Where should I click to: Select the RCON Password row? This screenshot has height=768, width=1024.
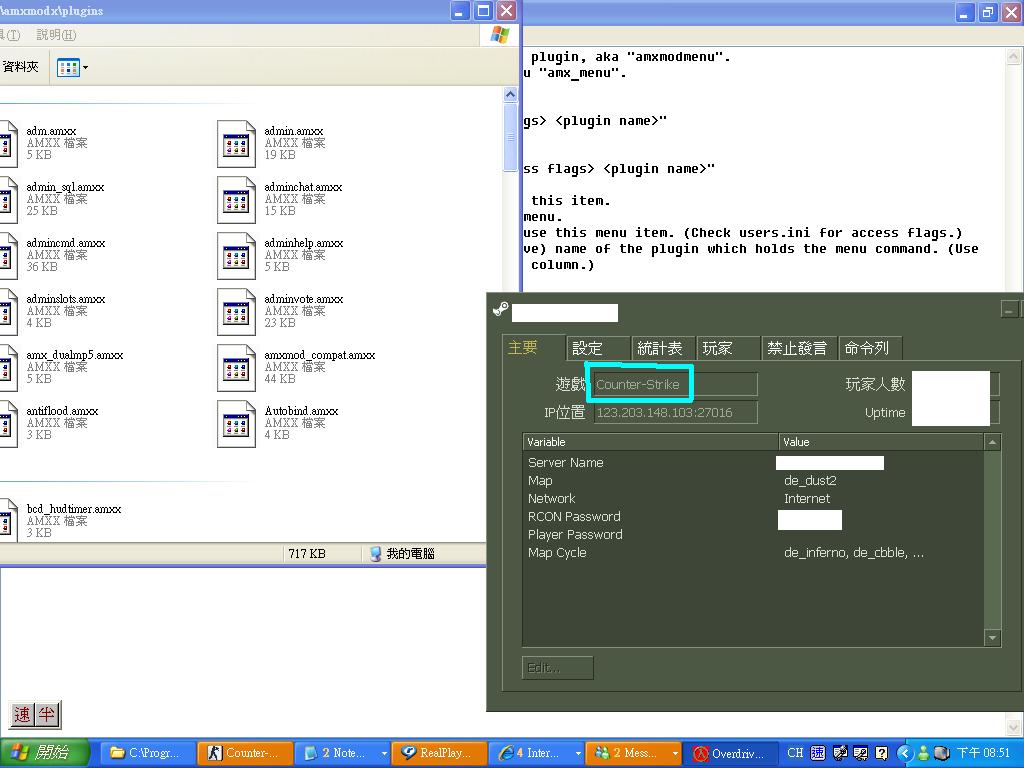(x=753, y=517)
